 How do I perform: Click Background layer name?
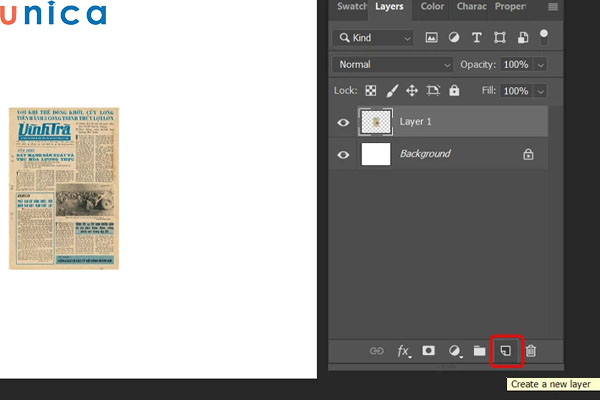pos(425,154)
